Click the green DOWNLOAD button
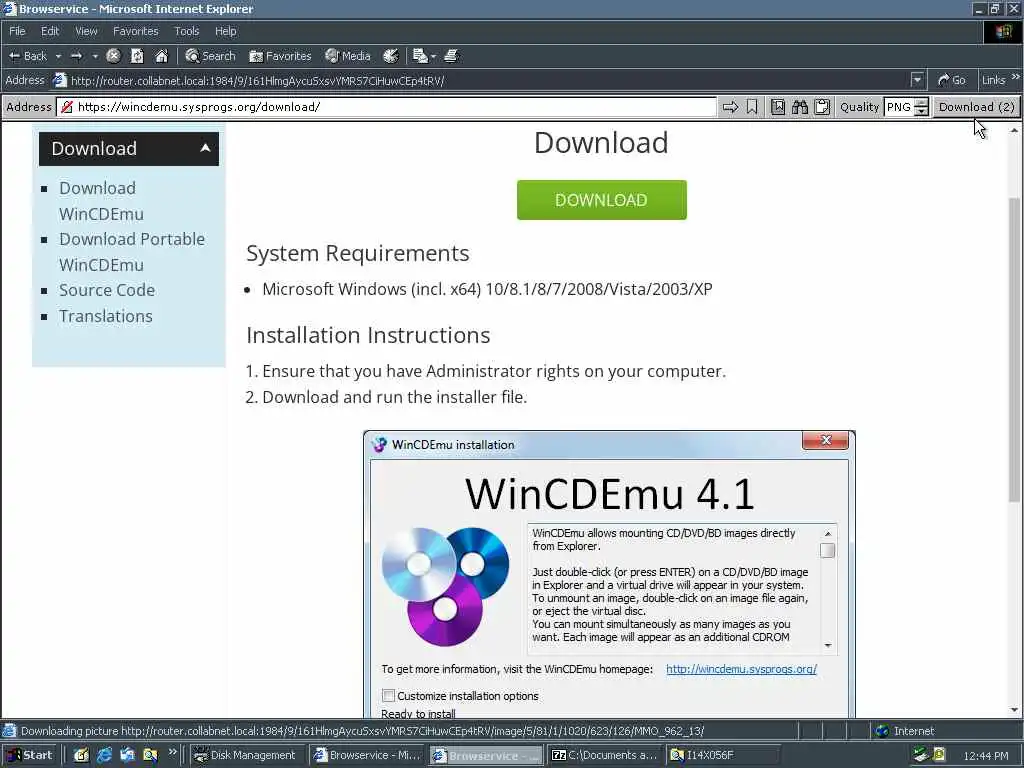The image size is (1024, 768). click(601, 200)
